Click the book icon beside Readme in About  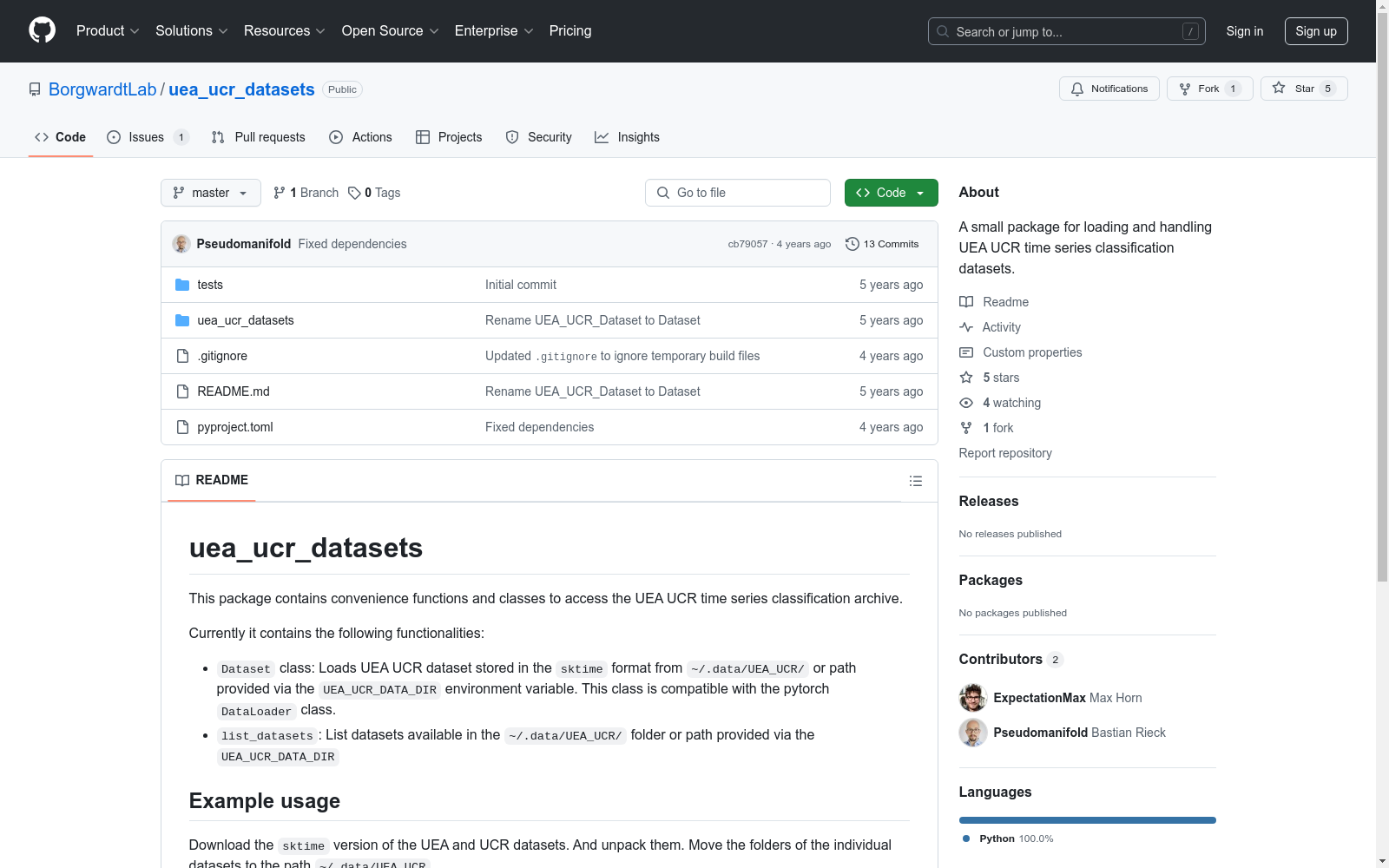(x=966, y=302)
